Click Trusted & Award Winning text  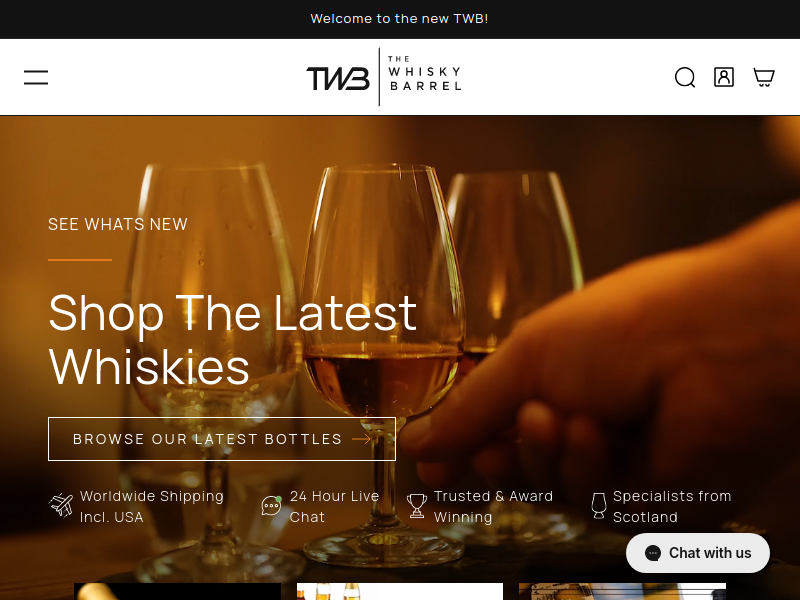(493, 507)
